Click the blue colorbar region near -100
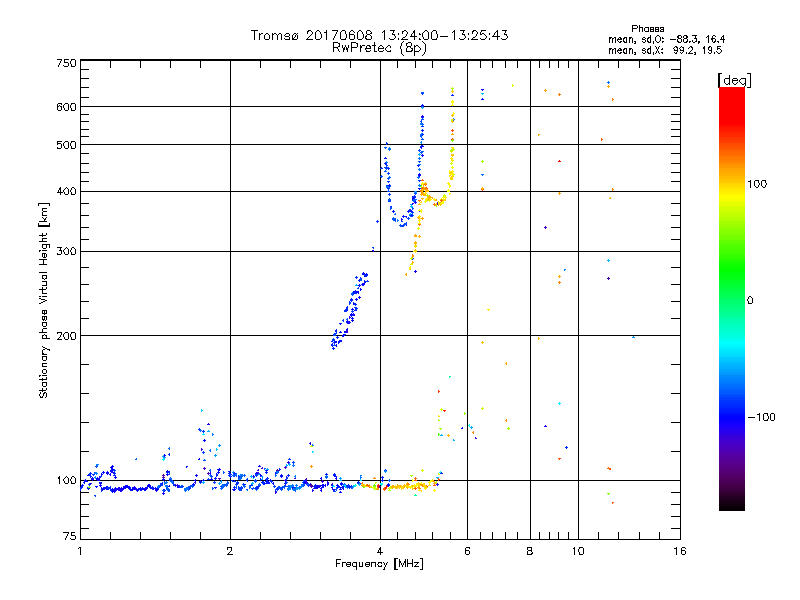The height and width of the screenshot is (600, 800). pyautogui.click(x=731, y=416)
